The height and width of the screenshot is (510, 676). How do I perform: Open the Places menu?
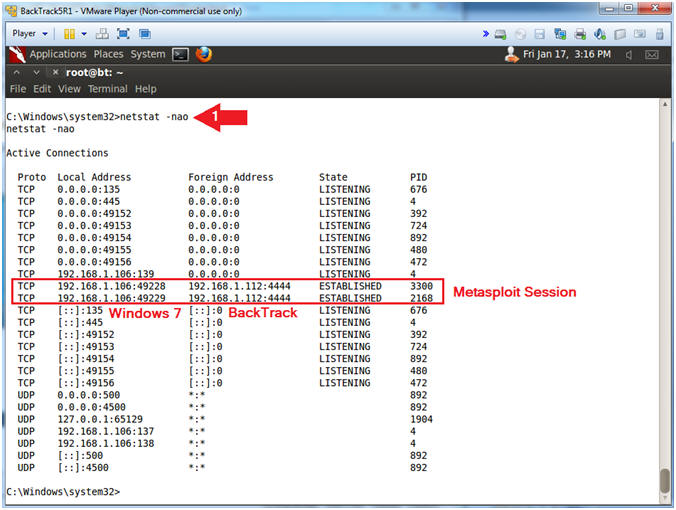tap(108, 54)
